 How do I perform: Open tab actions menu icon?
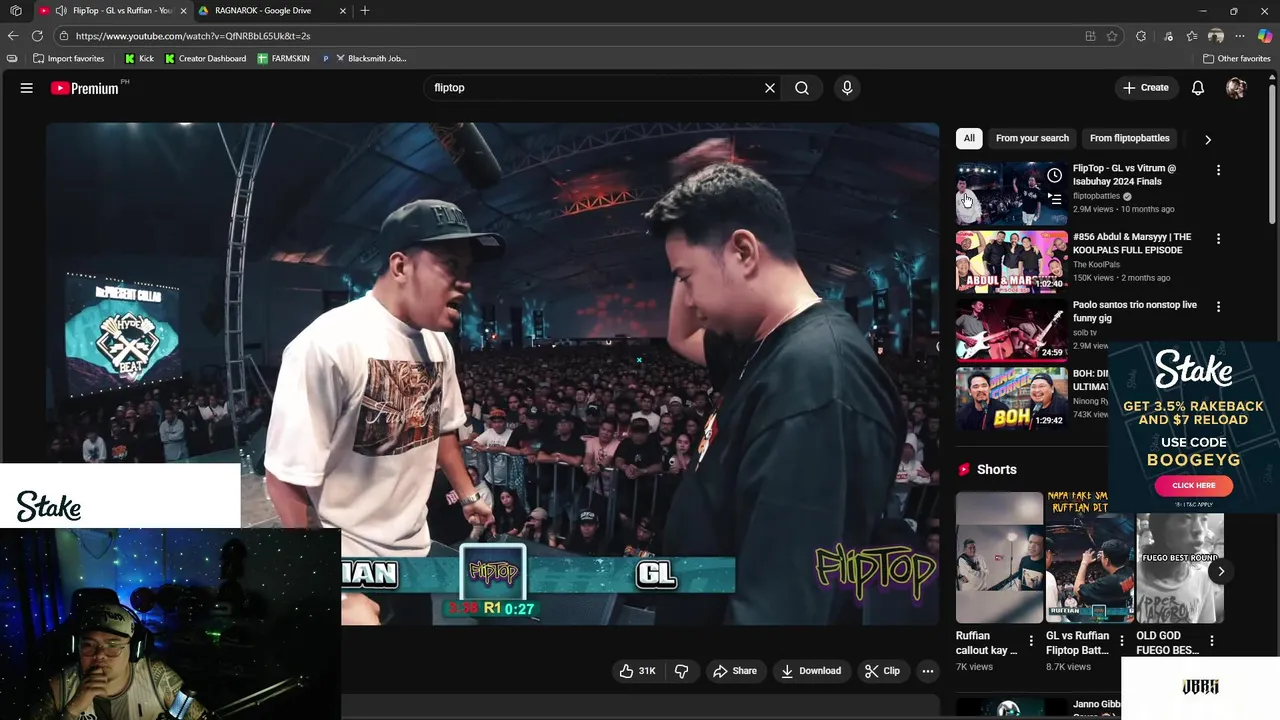16,11
